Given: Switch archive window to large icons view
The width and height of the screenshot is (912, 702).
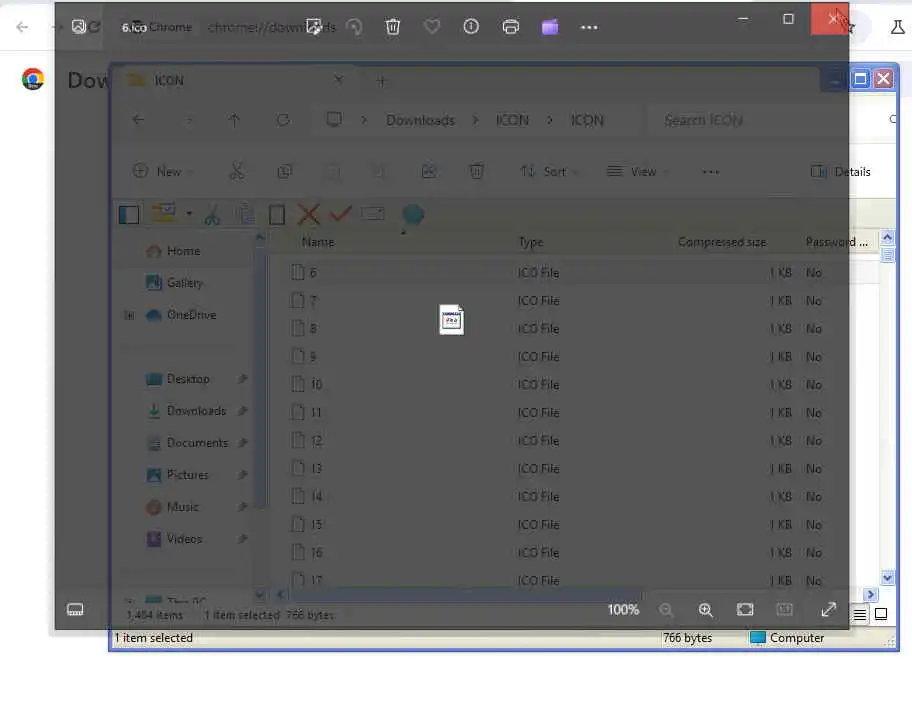Looking at the screenshot, I should click(881, 614).
